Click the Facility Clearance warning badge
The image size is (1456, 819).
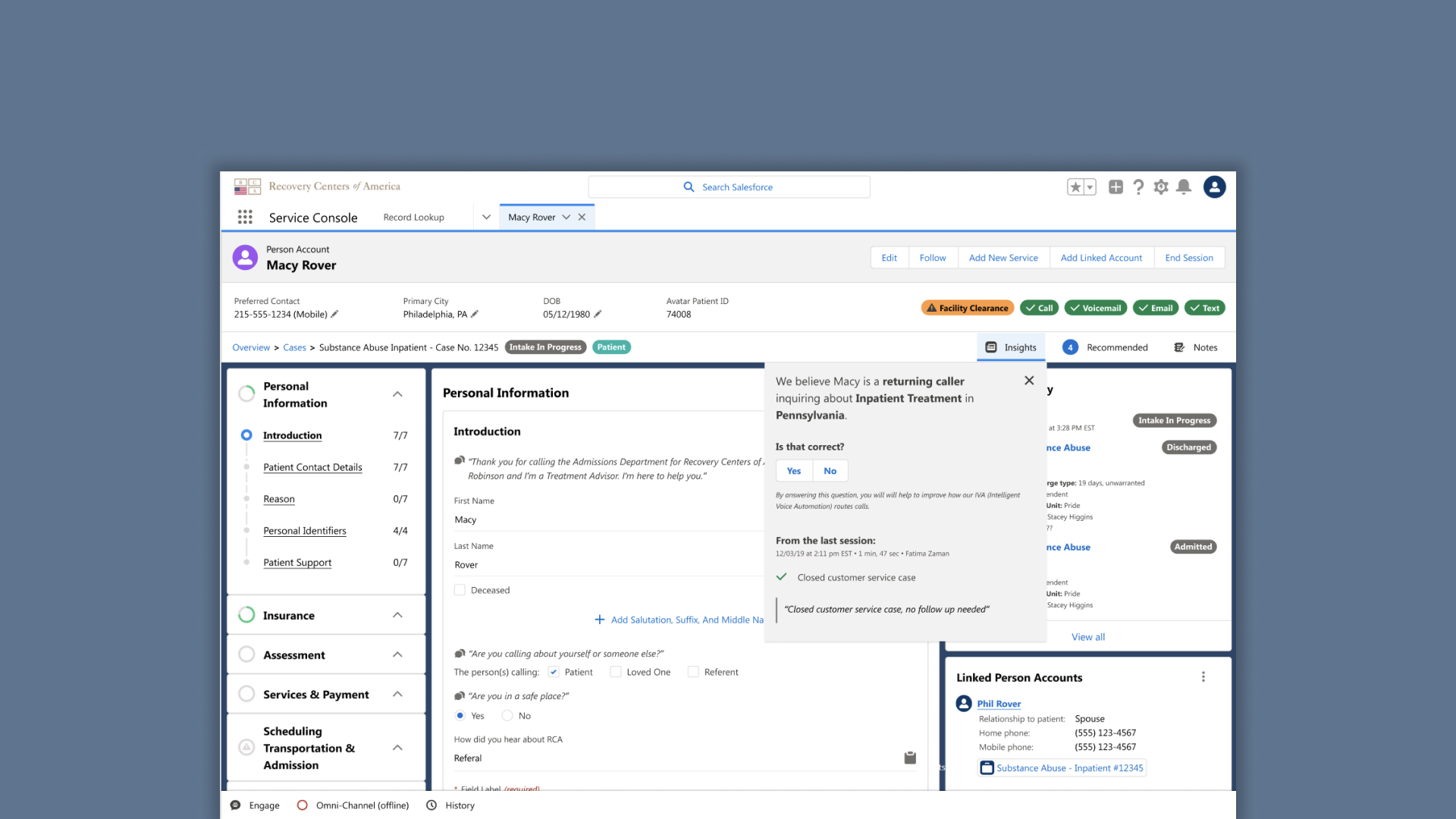click(x=968, y=308)
